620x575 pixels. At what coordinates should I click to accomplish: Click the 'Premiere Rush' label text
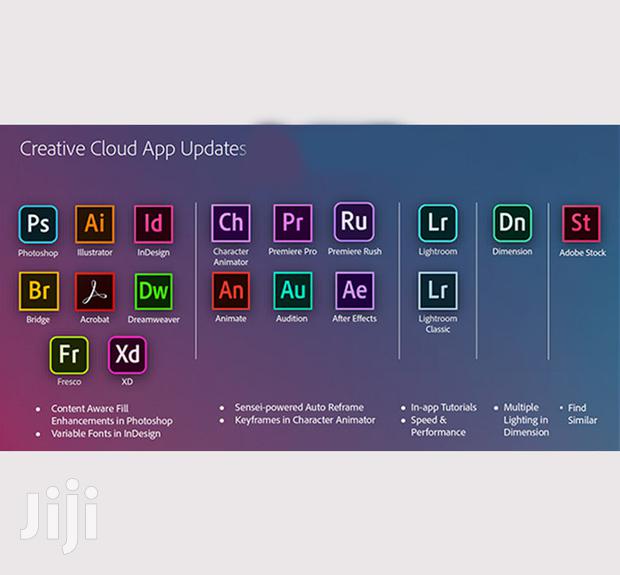(x=355, y=251)
